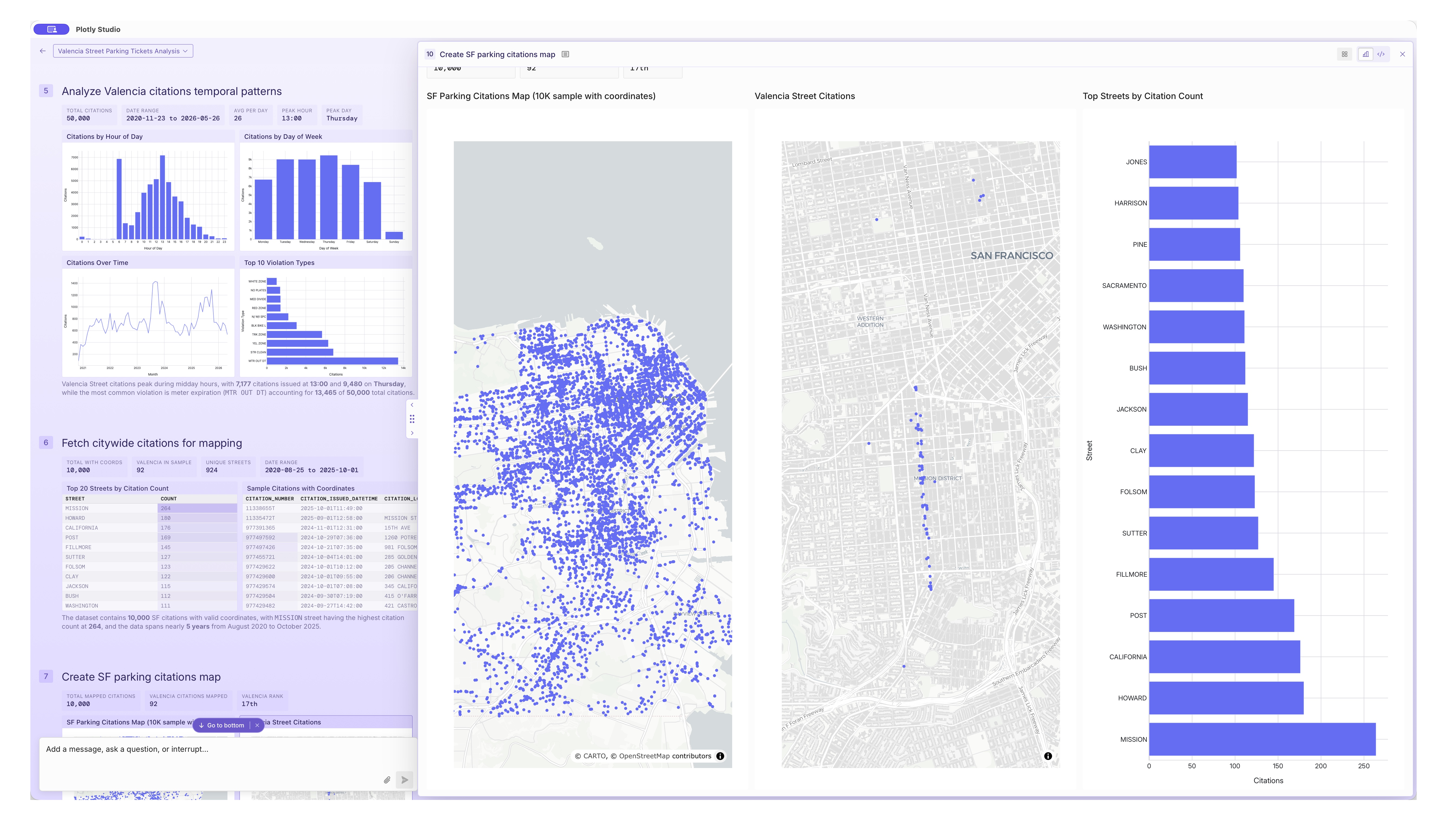This screenshot has height=840, width=1447.
Task: Click citation number 11338655T
Action: pyautogui.click(x=261, y=509)
